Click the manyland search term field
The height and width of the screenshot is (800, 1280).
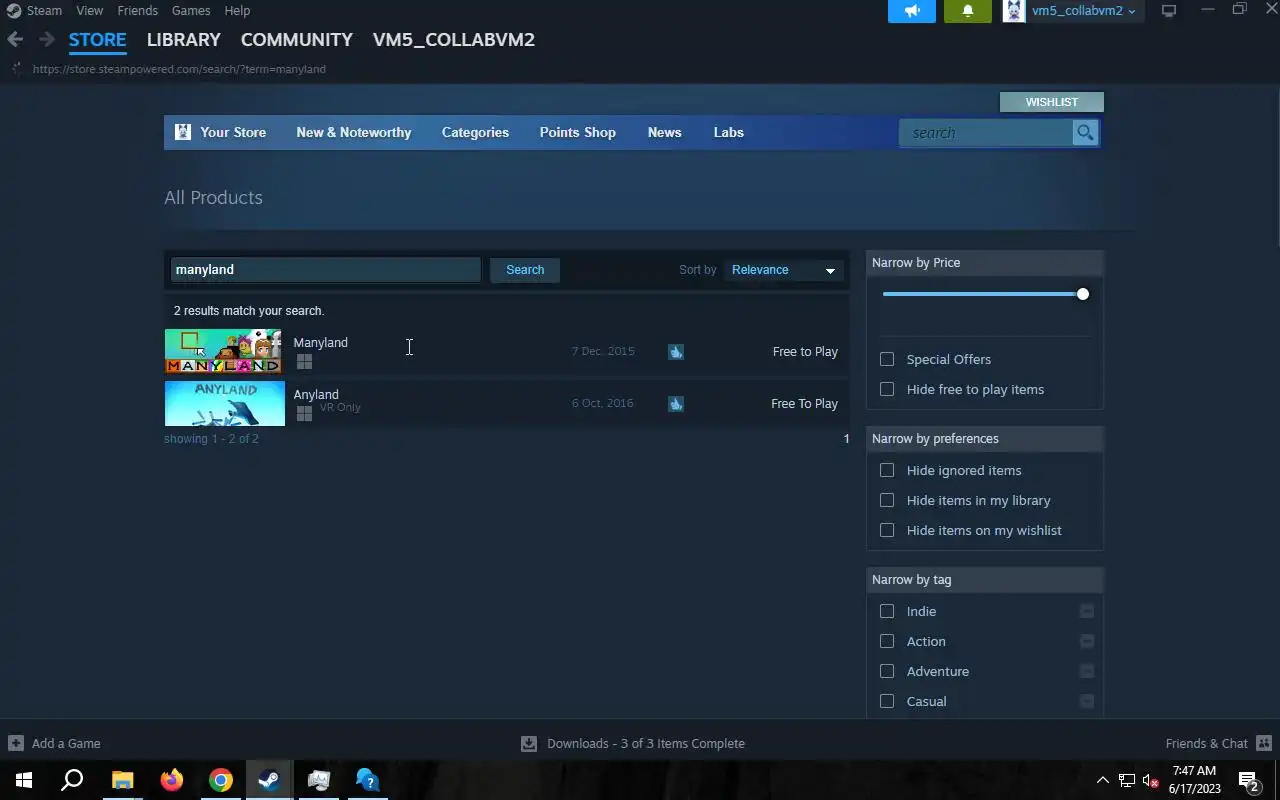[x=326, y=270]
